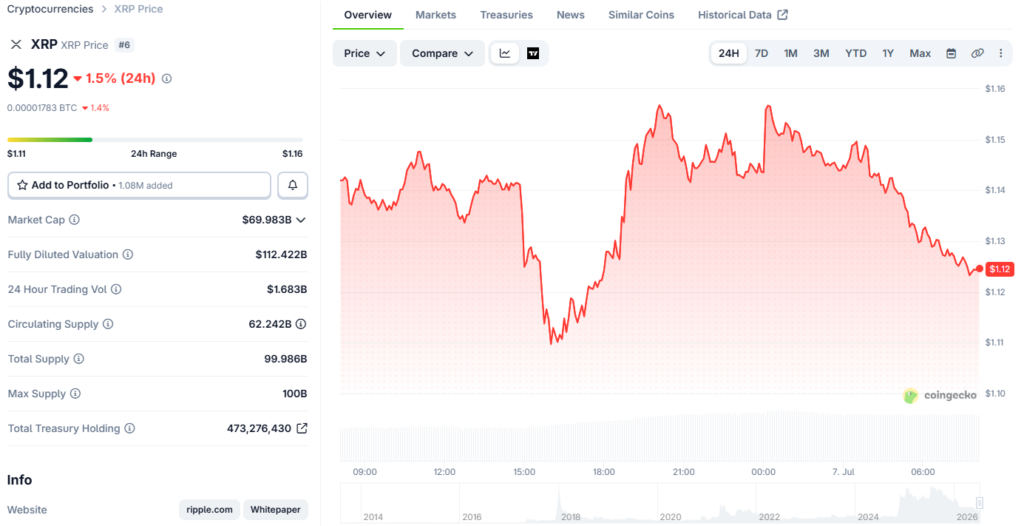The height and width of the screenshot is (526, 1024).
Task: Click the #6 rank badge
Action: click(x=124, y=45)
